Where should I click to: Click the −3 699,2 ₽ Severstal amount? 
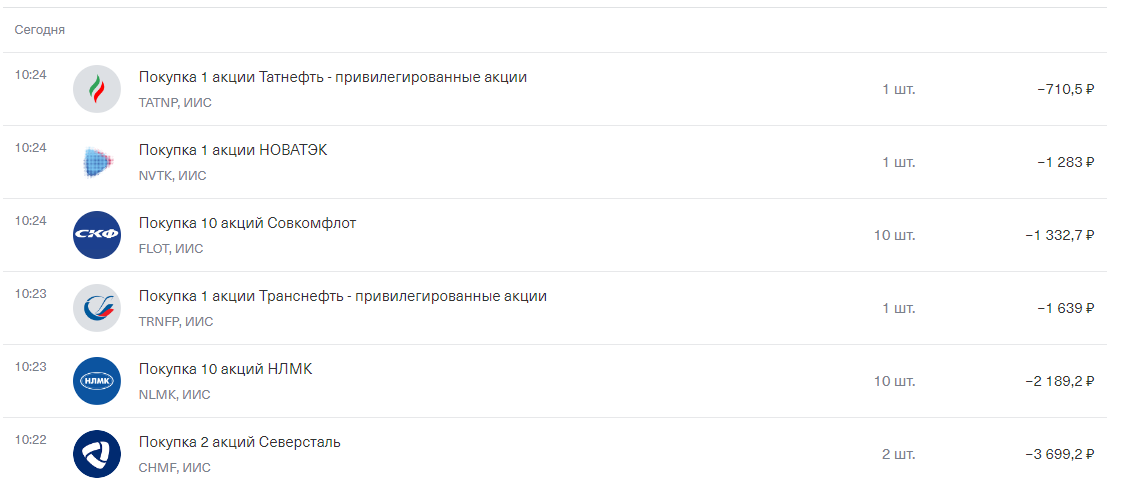coord(1060,454)
